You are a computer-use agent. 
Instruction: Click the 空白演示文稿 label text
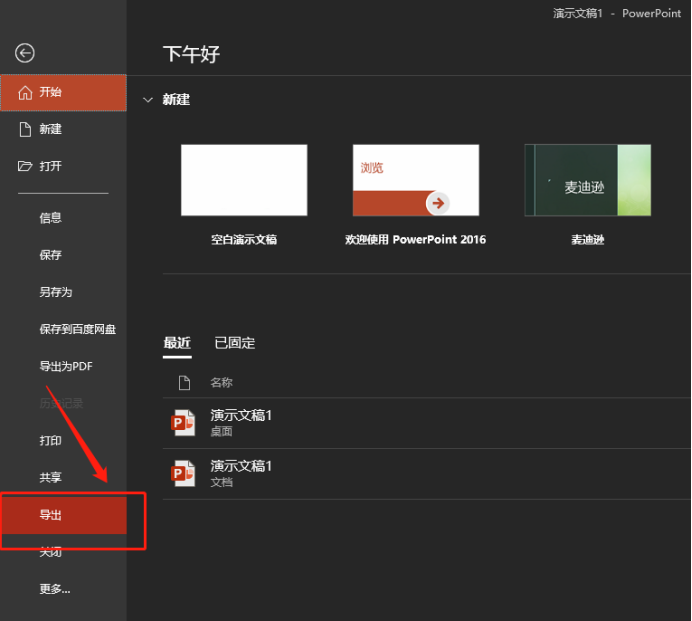[x=244, y=240]
